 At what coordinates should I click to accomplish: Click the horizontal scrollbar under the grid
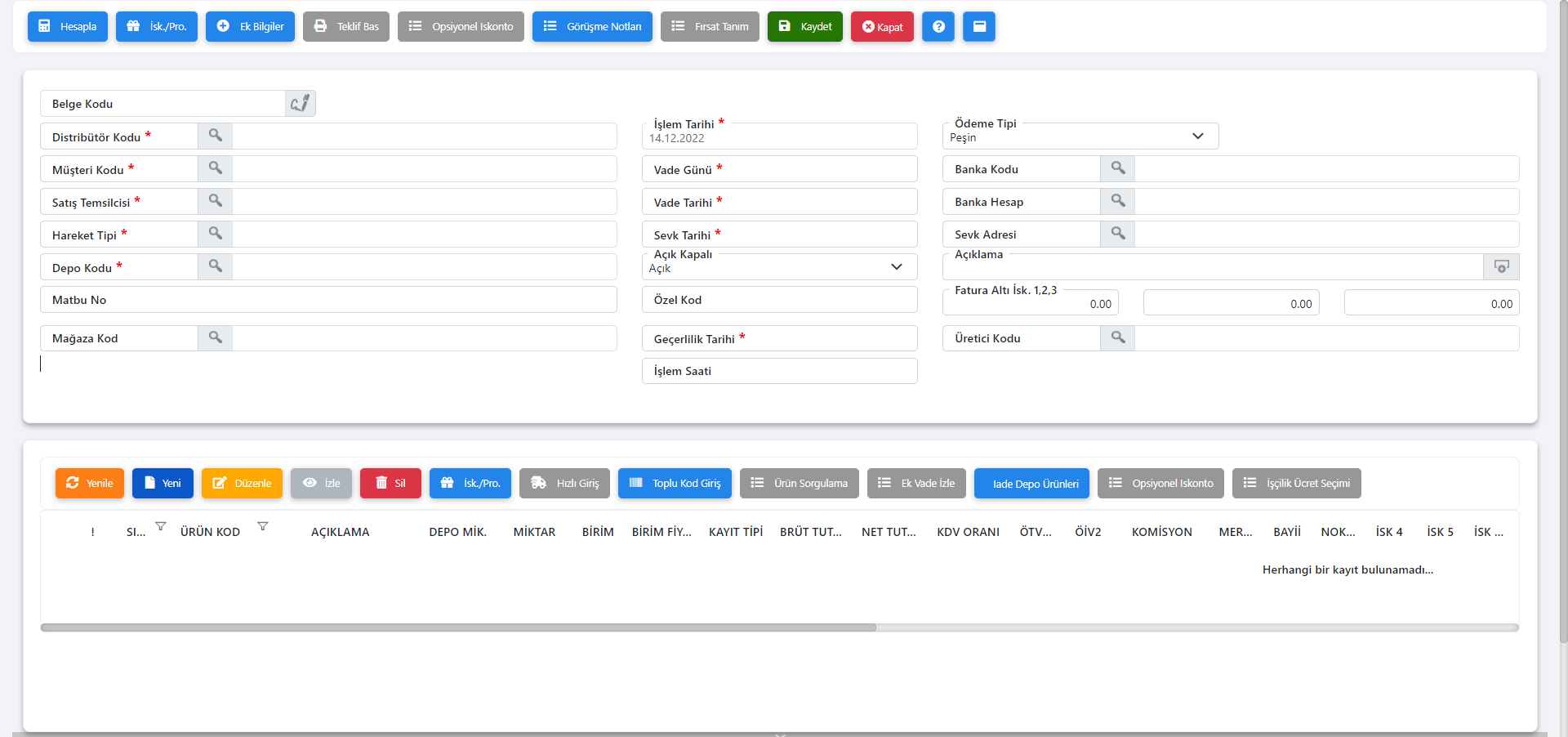click(458, 628)
